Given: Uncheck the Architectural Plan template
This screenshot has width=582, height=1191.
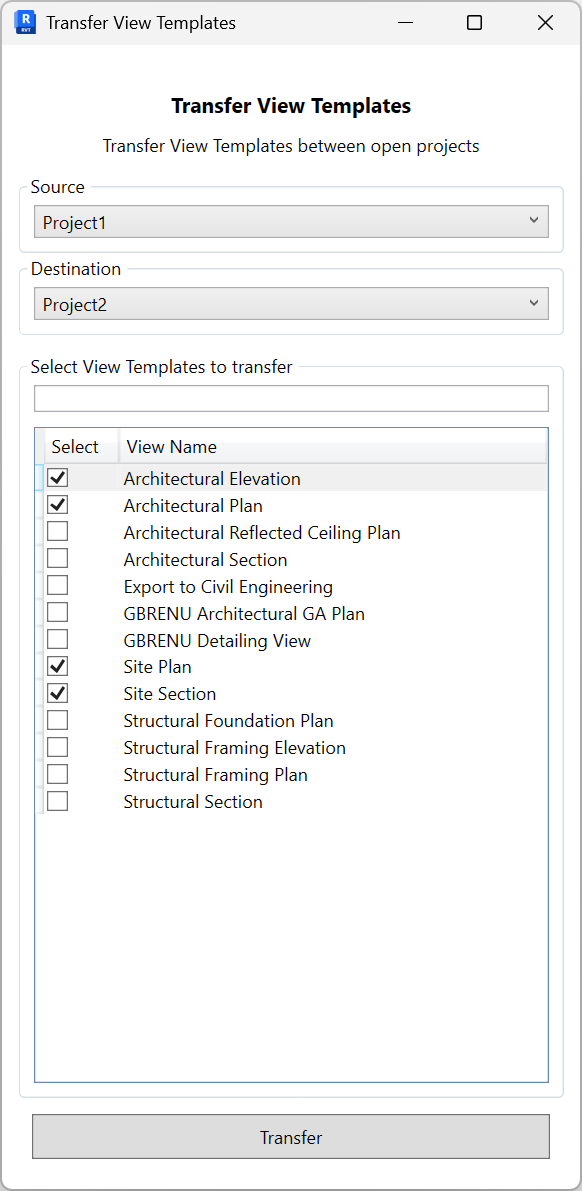Looking at the screenshot, I should pos(57,504).
